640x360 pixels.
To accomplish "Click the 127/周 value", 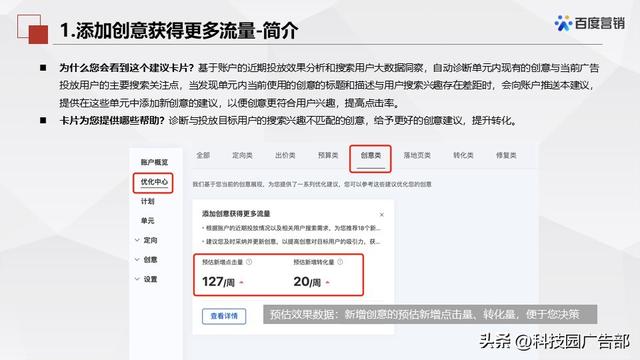I will (x=218, y=282).
